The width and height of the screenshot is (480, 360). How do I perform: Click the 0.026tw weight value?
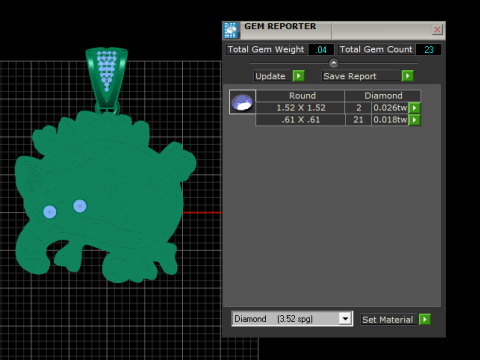(390, 108)
